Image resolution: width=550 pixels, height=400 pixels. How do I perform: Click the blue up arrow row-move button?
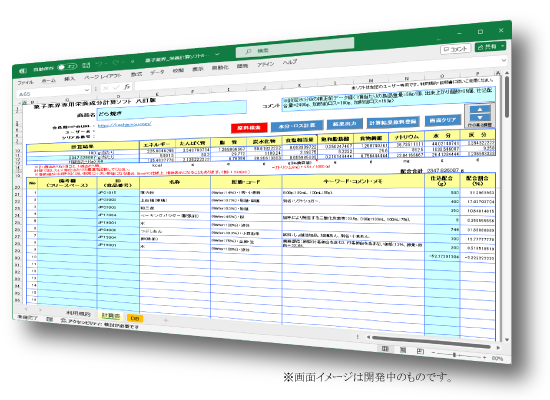(x=479, y=109)
